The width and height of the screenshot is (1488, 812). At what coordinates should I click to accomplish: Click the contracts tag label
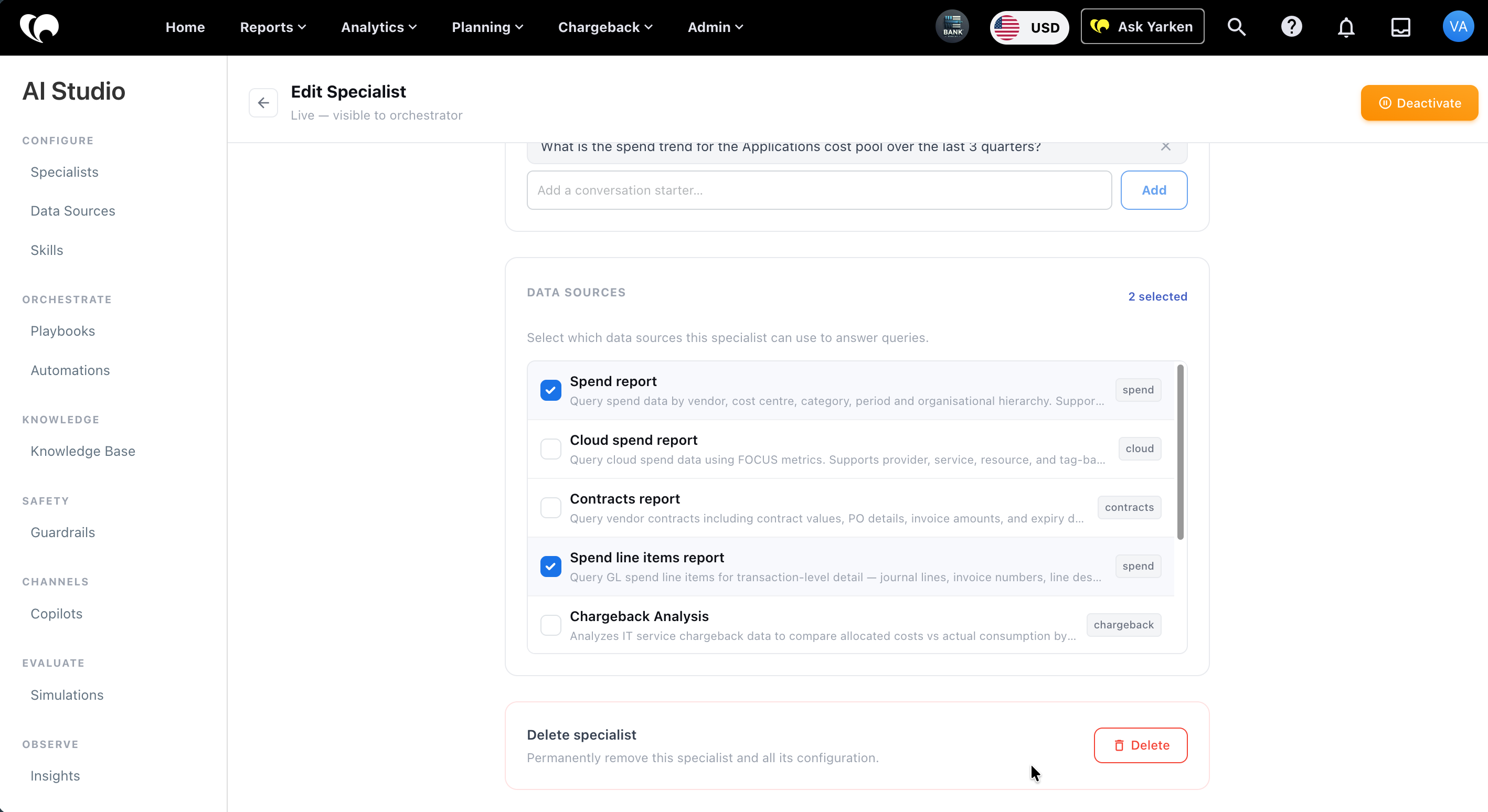point(1129,508)
